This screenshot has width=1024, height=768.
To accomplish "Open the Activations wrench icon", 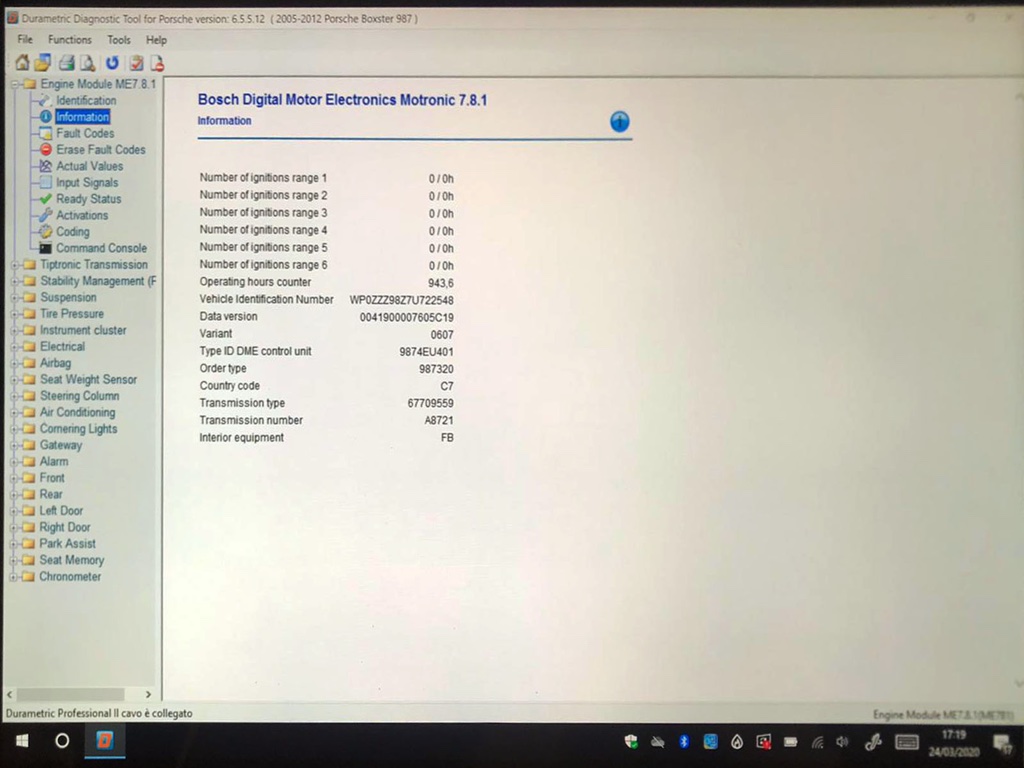I will click(45, 215).
